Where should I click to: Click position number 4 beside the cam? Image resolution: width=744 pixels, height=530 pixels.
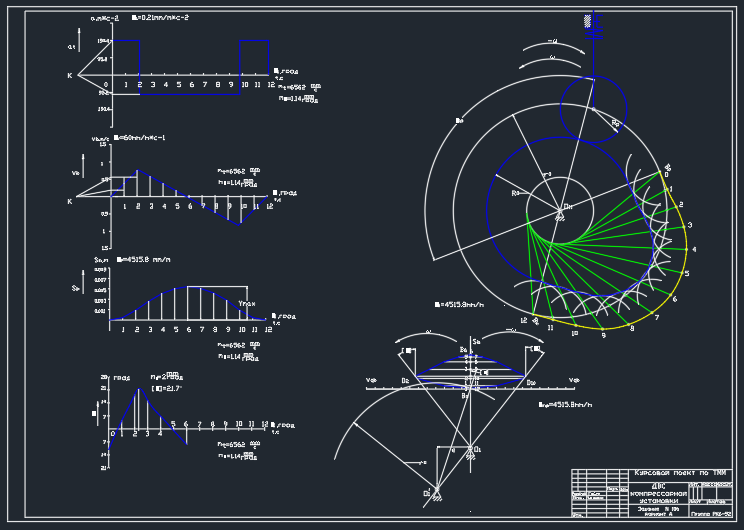pyautogui.click(x=694, y=250)
